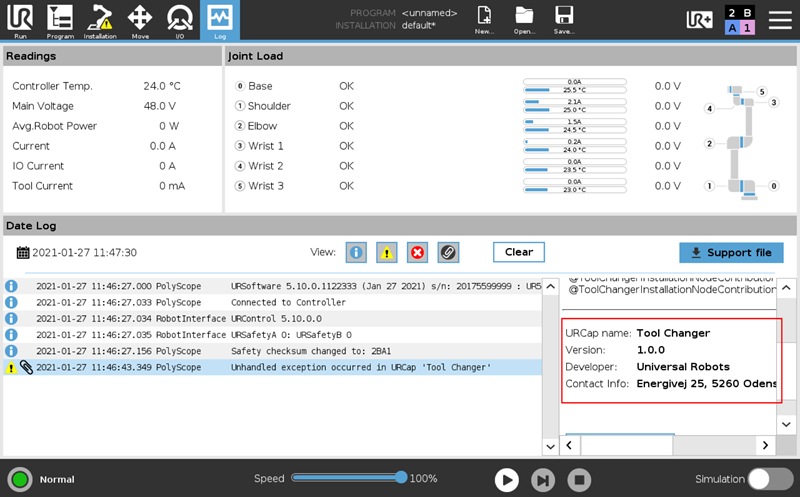This screenshot has width=800, height=497.
Task: Click the Open folder icon
Action: coord(525,19)
